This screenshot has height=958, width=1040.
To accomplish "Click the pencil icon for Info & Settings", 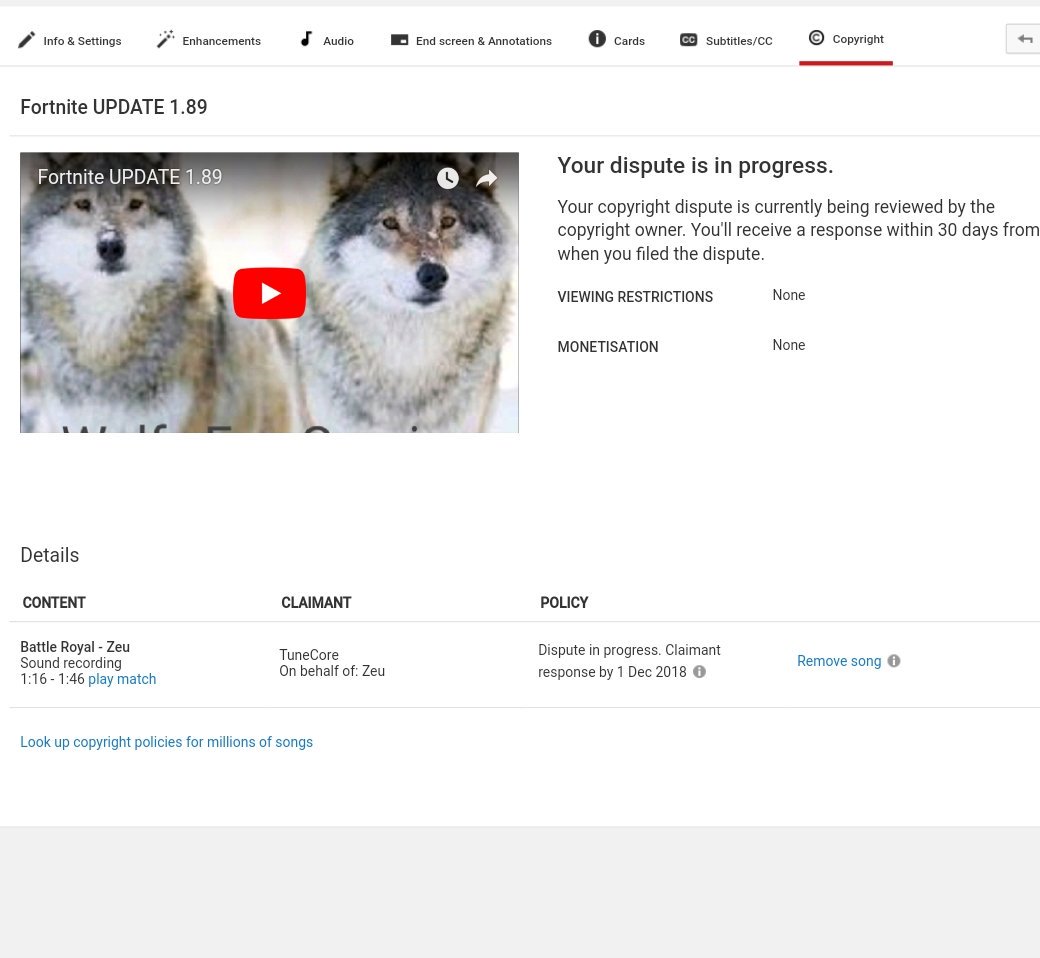I will [x=27, y=40].
